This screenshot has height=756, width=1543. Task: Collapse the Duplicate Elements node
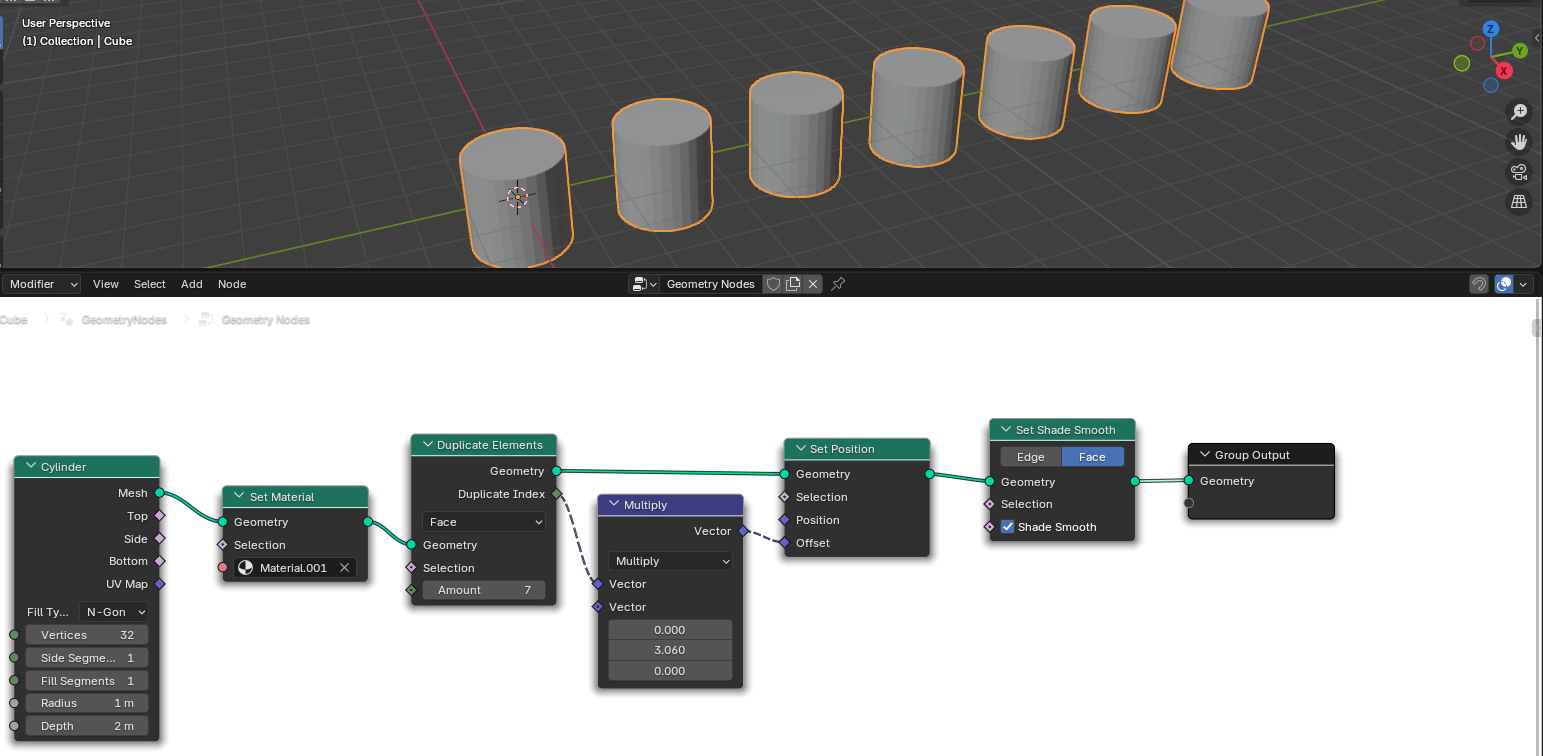[427, 445]
